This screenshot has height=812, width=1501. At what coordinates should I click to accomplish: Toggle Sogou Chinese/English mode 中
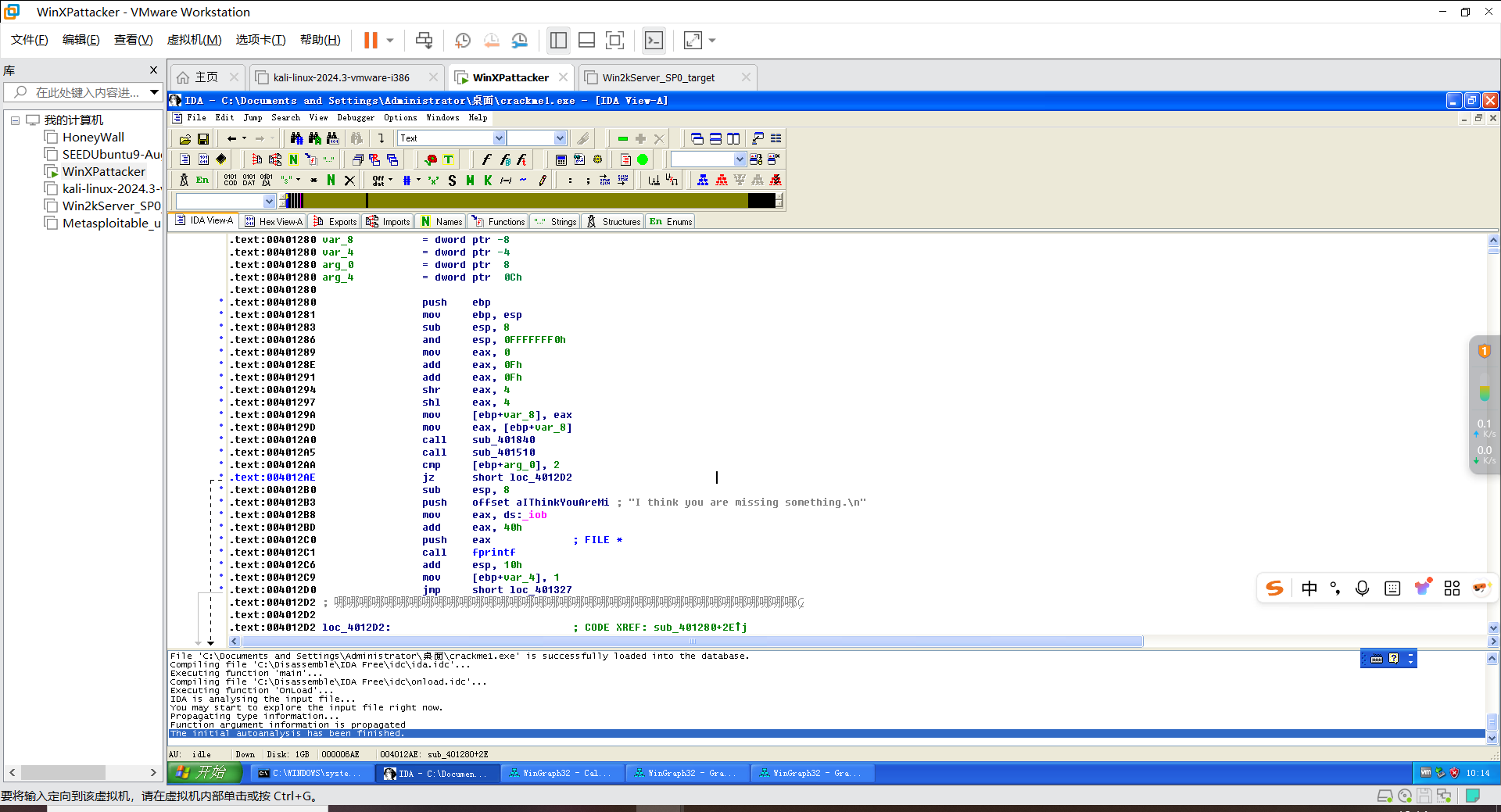coord(1309,588)
